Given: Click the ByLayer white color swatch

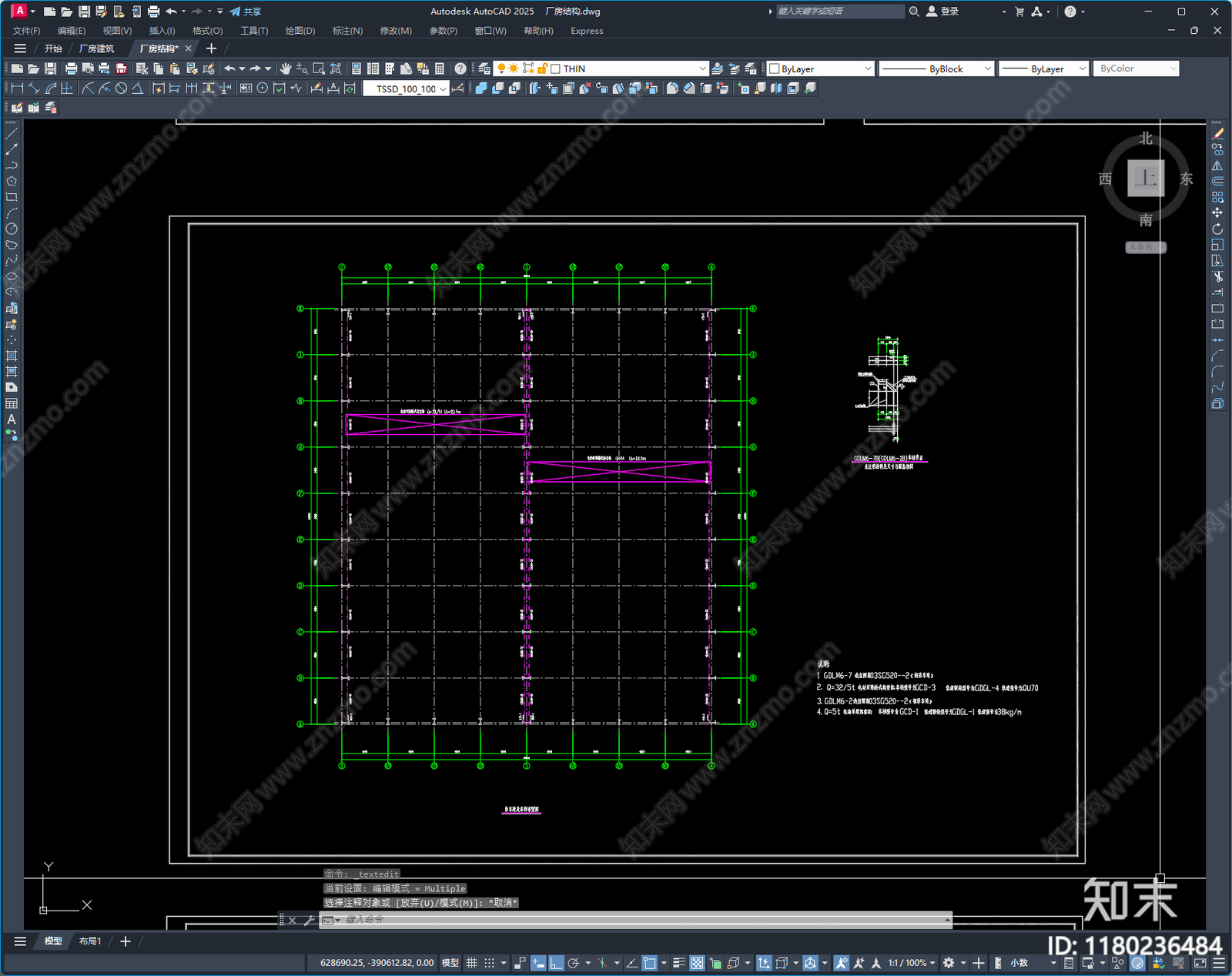Looking at the screenshot, I should click(x=775, y=69).
